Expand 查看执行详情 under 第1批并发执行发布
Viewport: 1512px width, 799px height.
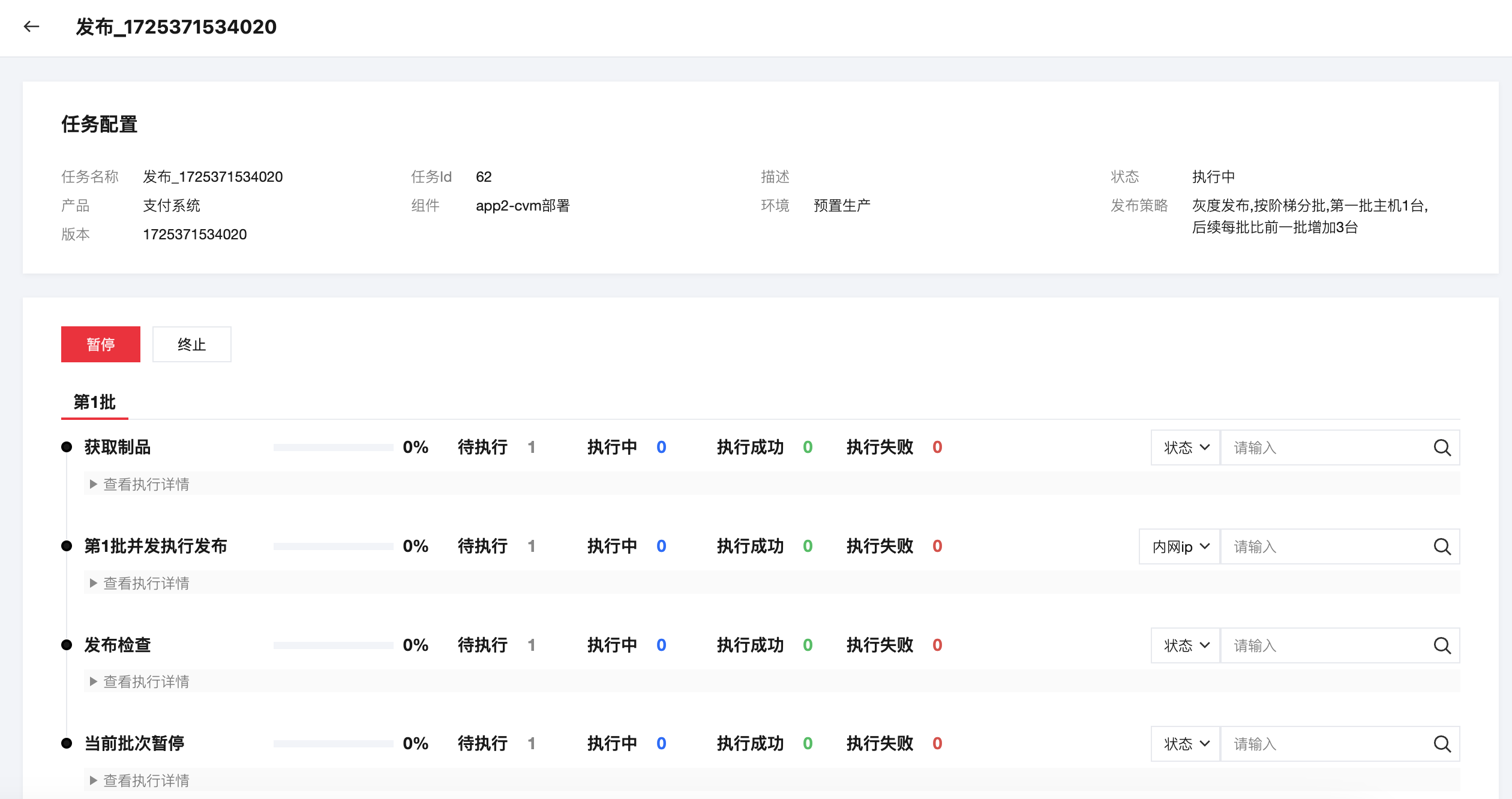click(x=139, y=583)
